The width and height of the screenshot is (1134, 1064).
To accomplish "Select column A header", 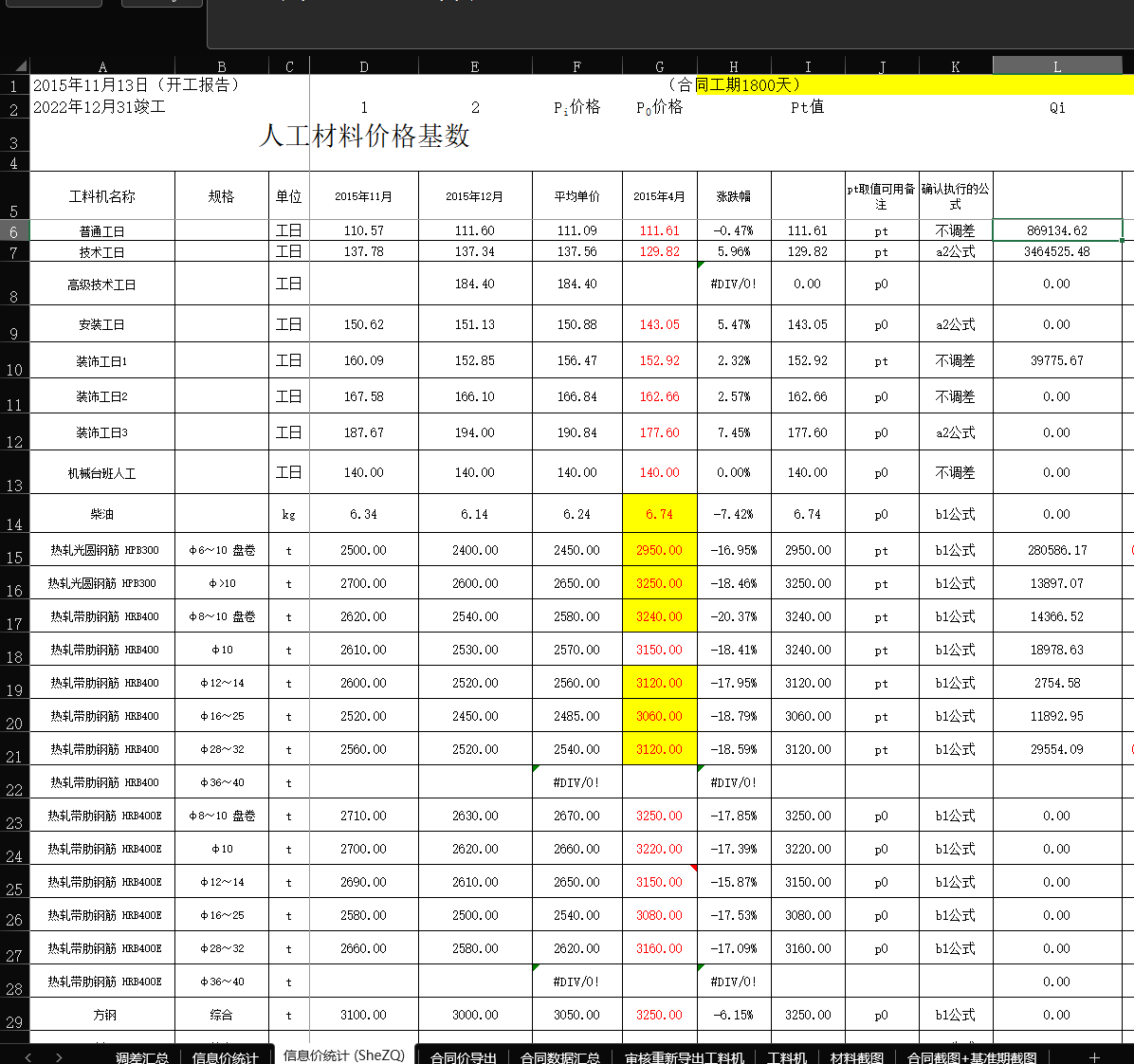I will click(x=102, y=65).
